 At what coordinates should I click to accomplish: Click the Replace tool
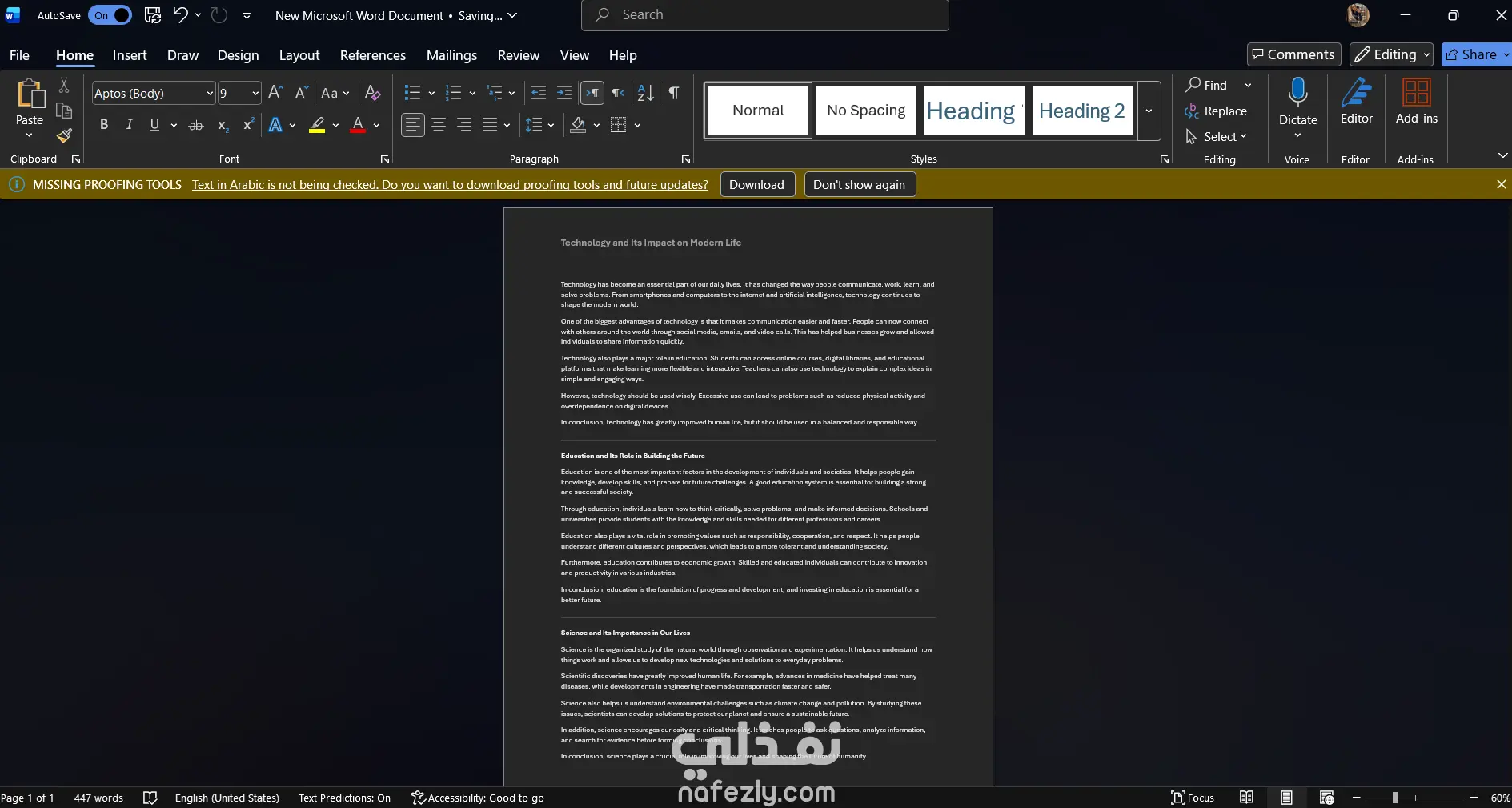(1216, 111)
